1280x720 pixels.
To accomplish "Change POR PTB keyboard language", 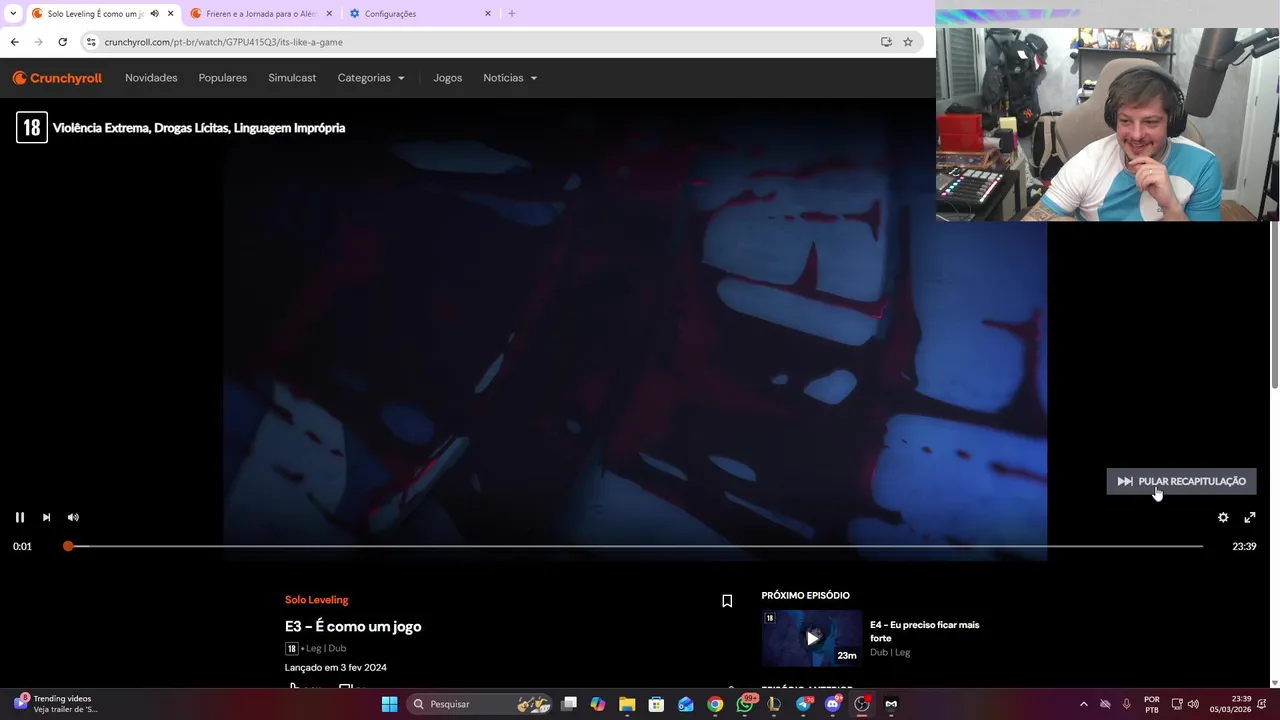I will pos(1152,704).
